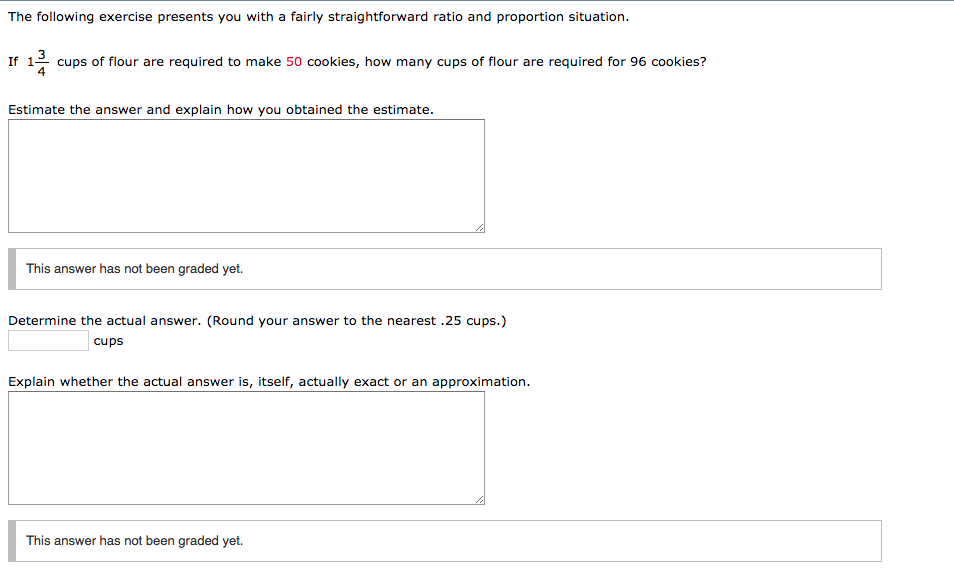Click the last "not been graded yet" notice
Viewport: 954px width, 571px height.
click(134, 541)
